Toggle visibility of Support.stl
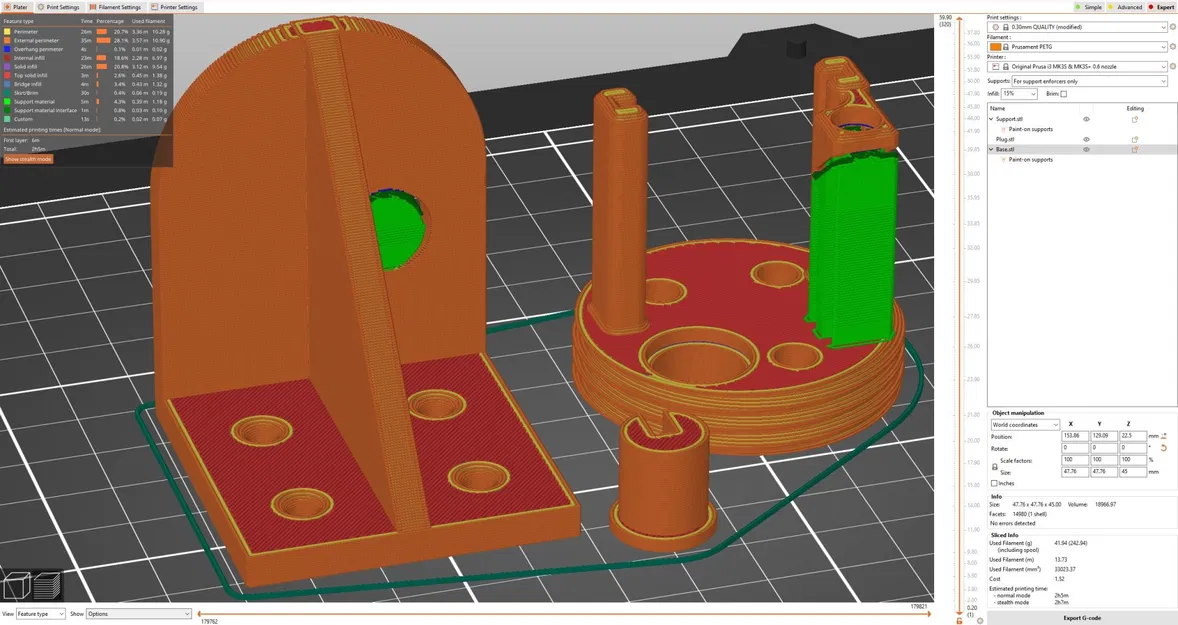 (1086, 119)
